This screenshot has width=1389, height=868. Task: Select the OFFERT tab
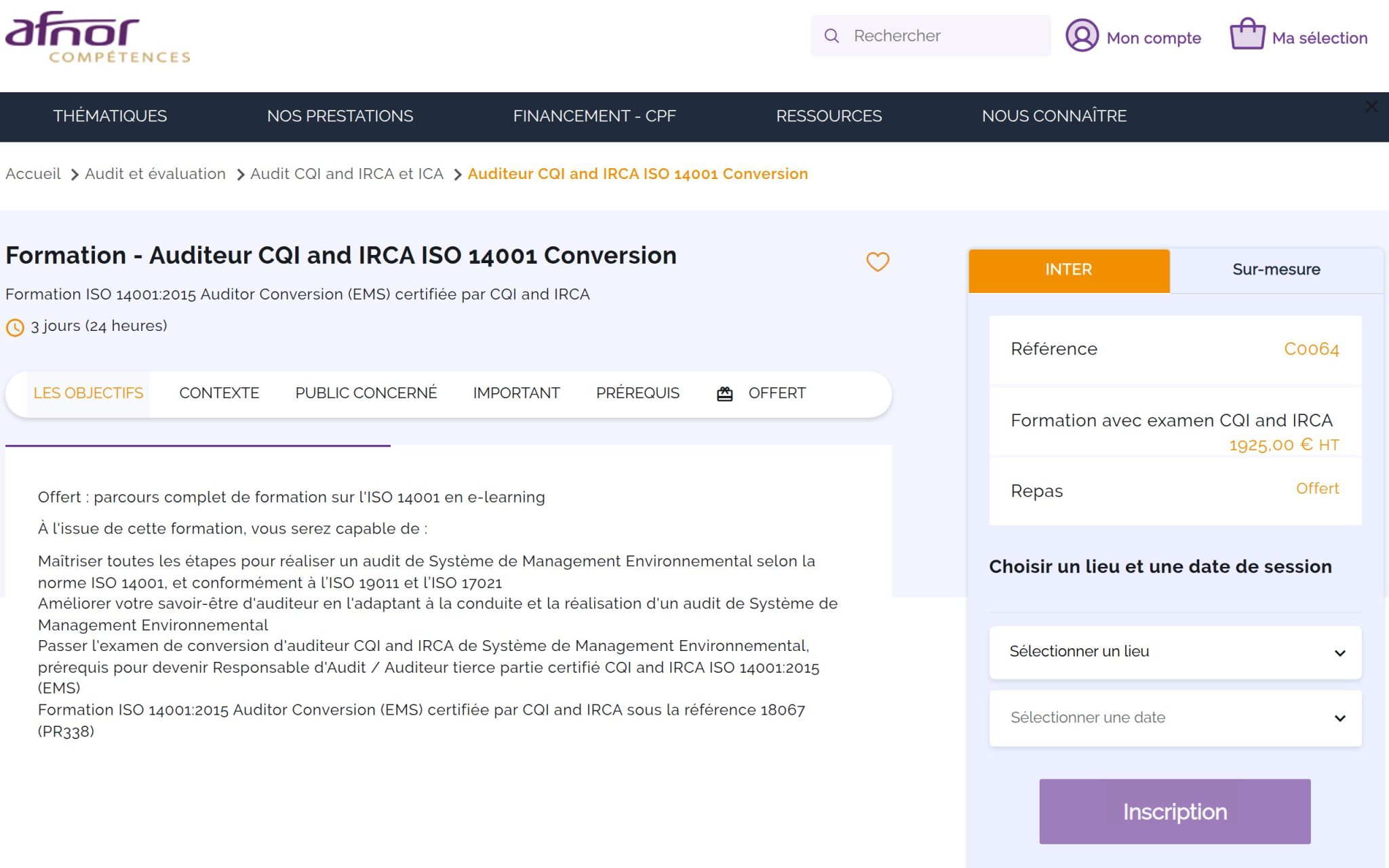coord(777,393)
